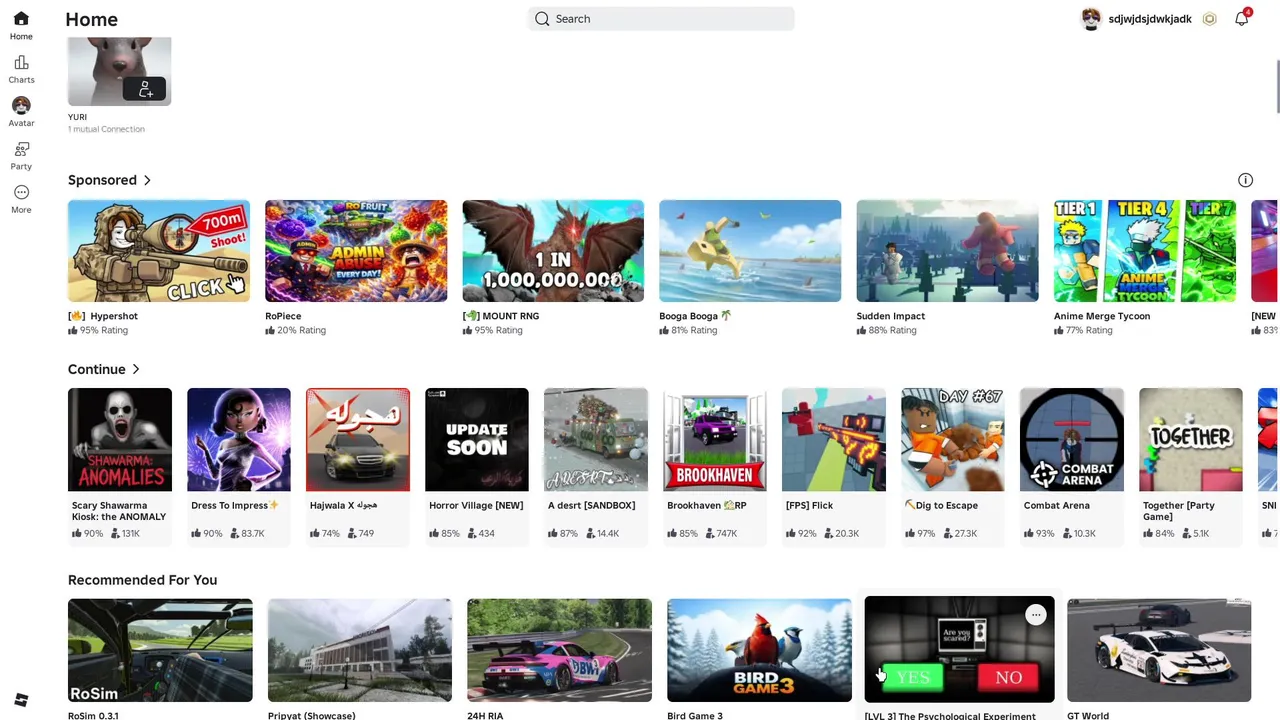Open the Avatar sidebar icon
The image size is (1280, 720).
pyautogui.click(x=21, y=105)
